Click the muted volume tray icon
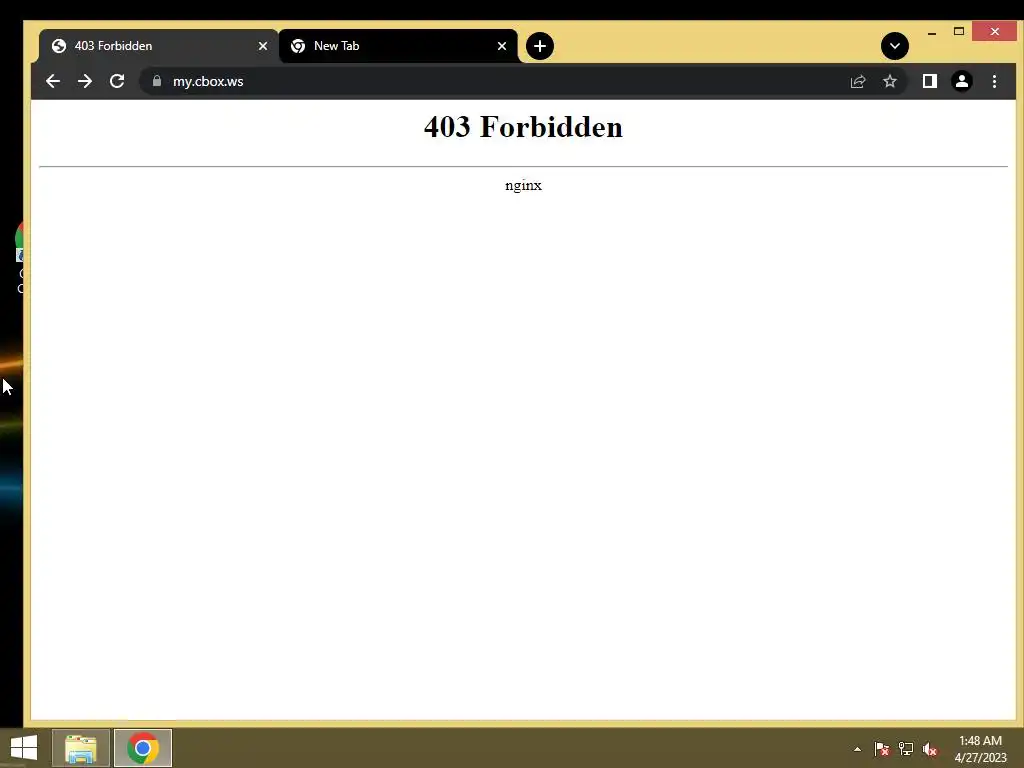Image resolution: width=1024 pixels, height=768 pixels. tap(930, 749)
